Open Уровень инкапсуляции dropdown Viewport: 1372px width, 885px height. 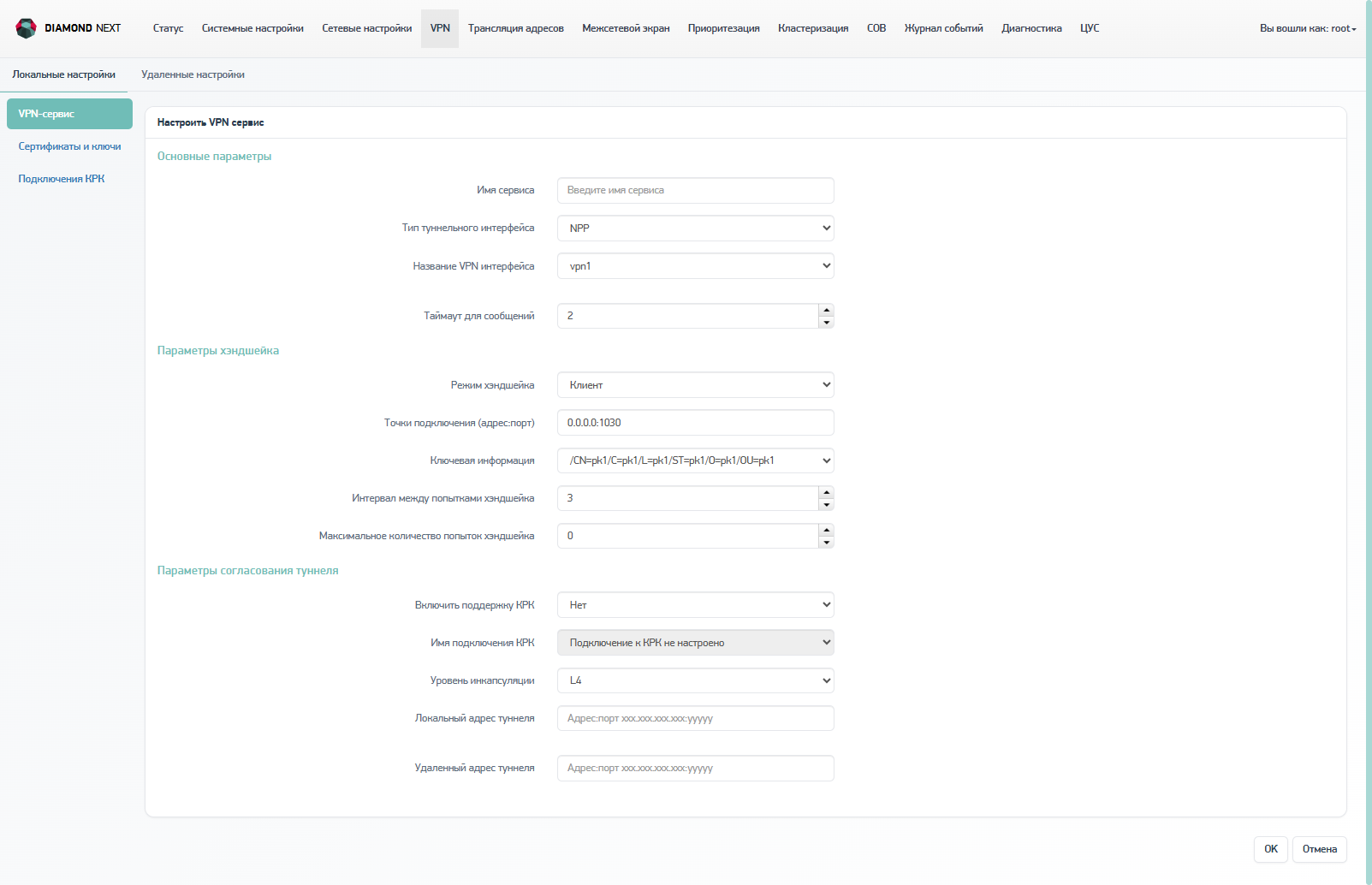pyautogui.click(x=695, y=680)
